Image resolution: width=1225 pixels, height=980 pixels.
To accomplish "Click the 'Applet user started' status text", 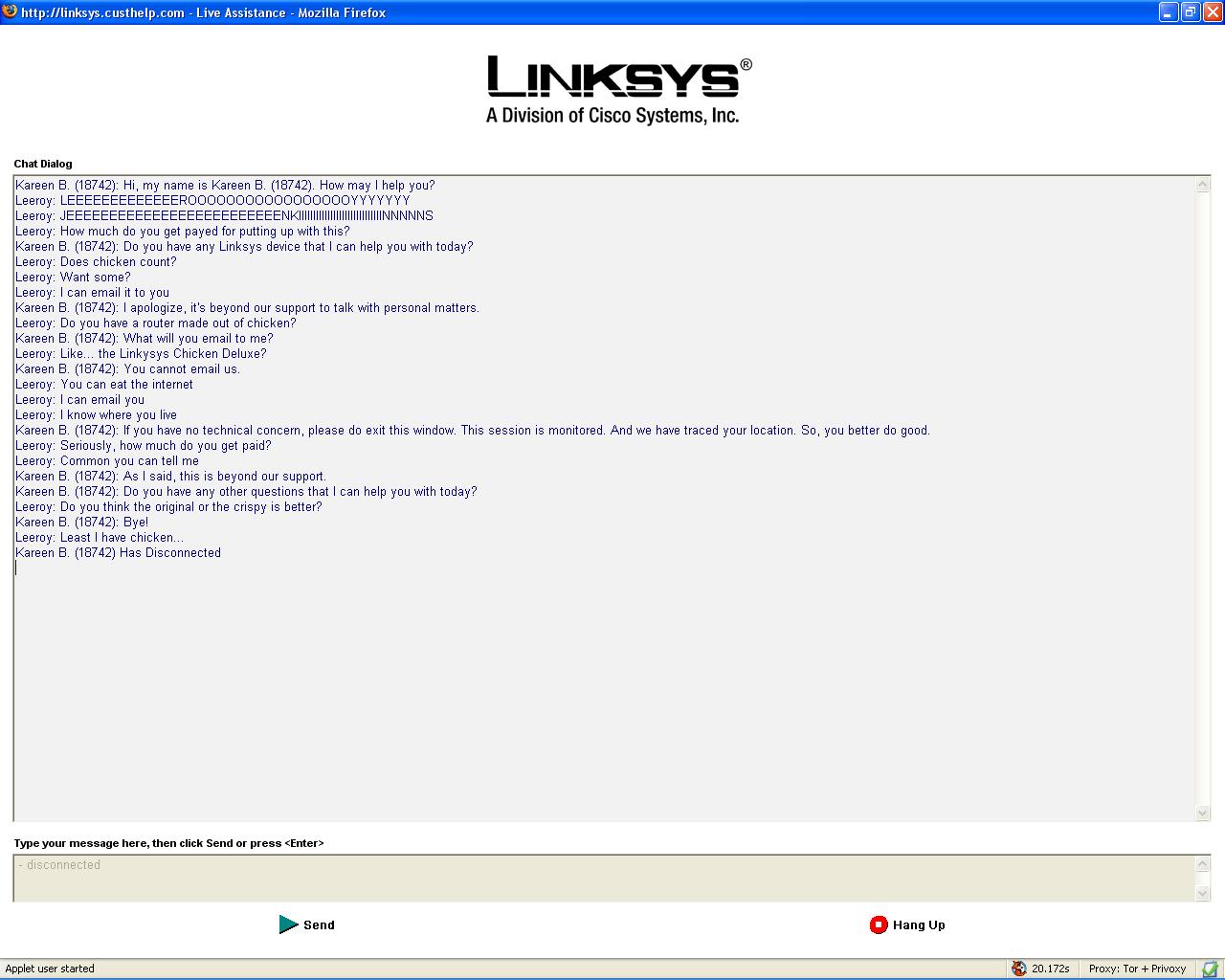I will coord(50,969).
